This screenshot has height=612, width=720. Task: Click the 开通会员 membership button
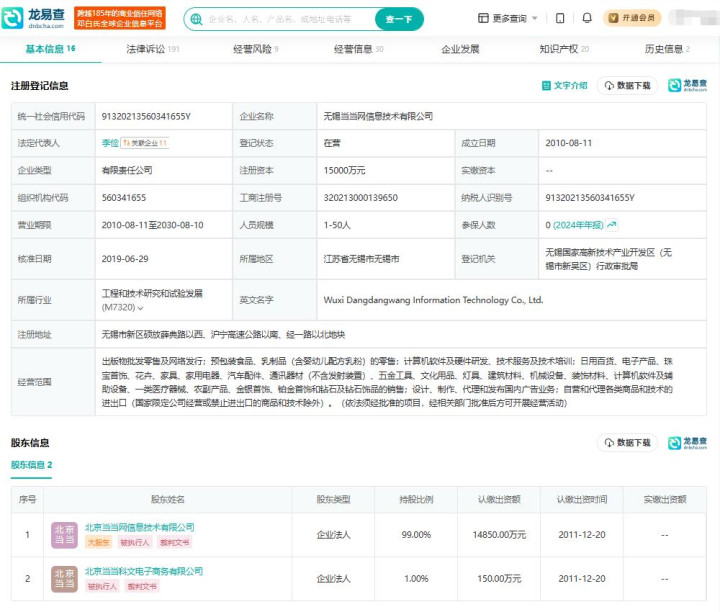(633, 18)
